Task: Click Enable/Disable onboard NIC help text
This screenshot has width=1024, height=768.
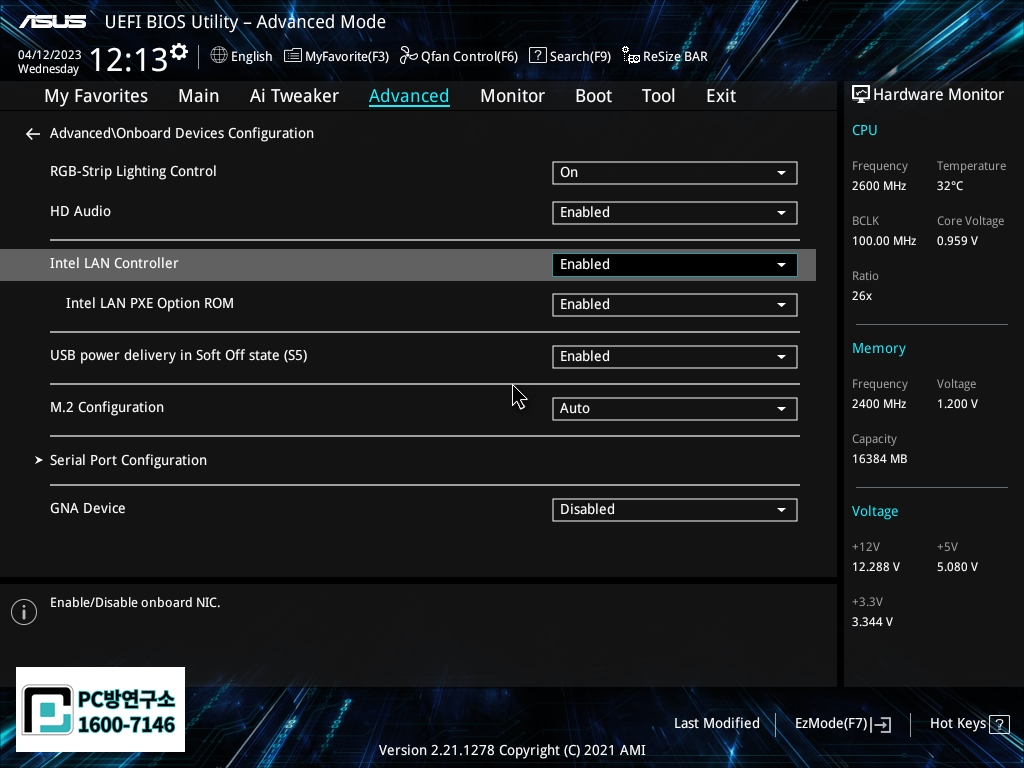Action: click(x=135, y=603)
